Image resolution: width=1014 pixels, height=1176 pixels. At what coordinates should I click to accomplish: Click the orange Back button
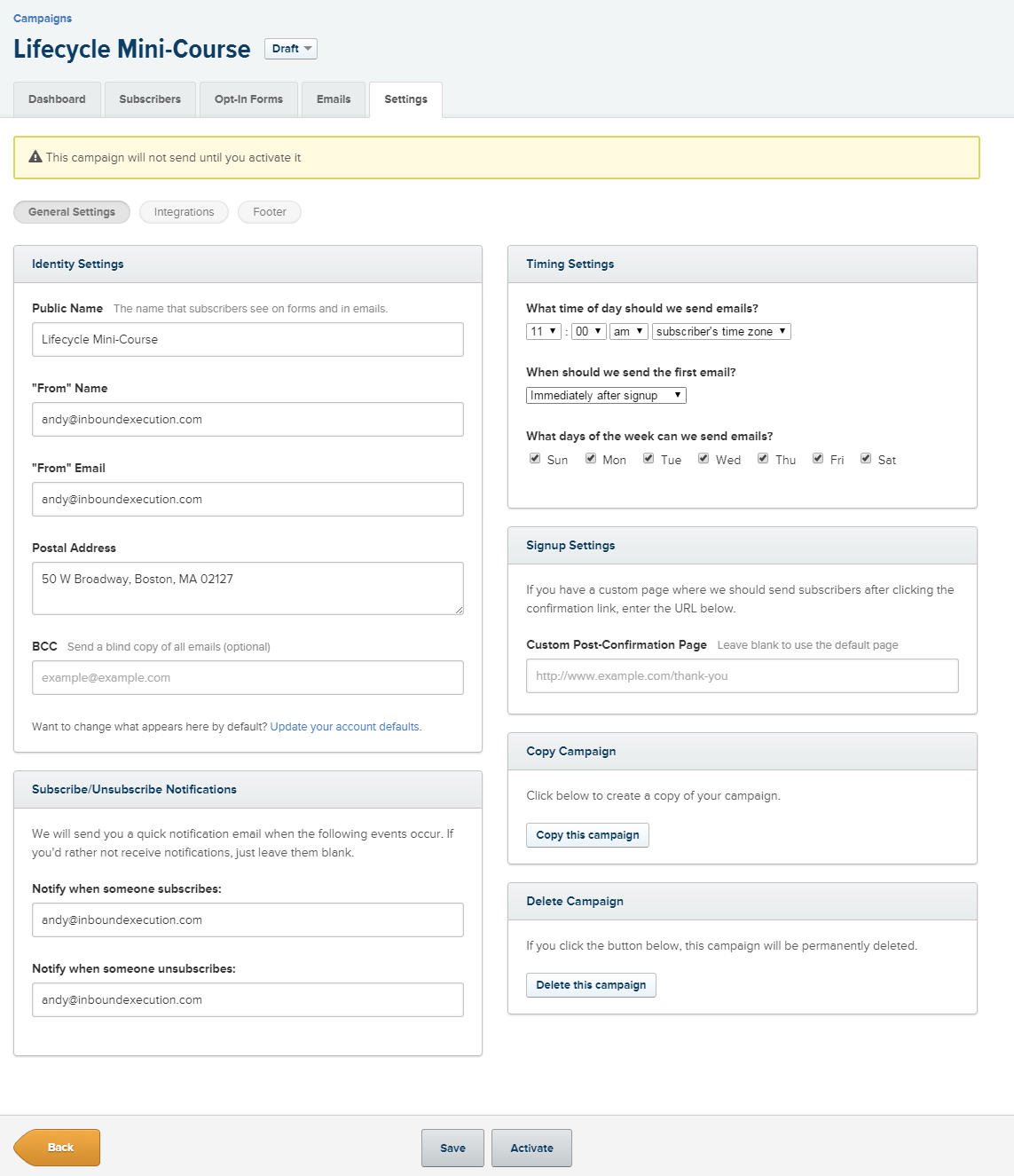[x=57, y=1148]
